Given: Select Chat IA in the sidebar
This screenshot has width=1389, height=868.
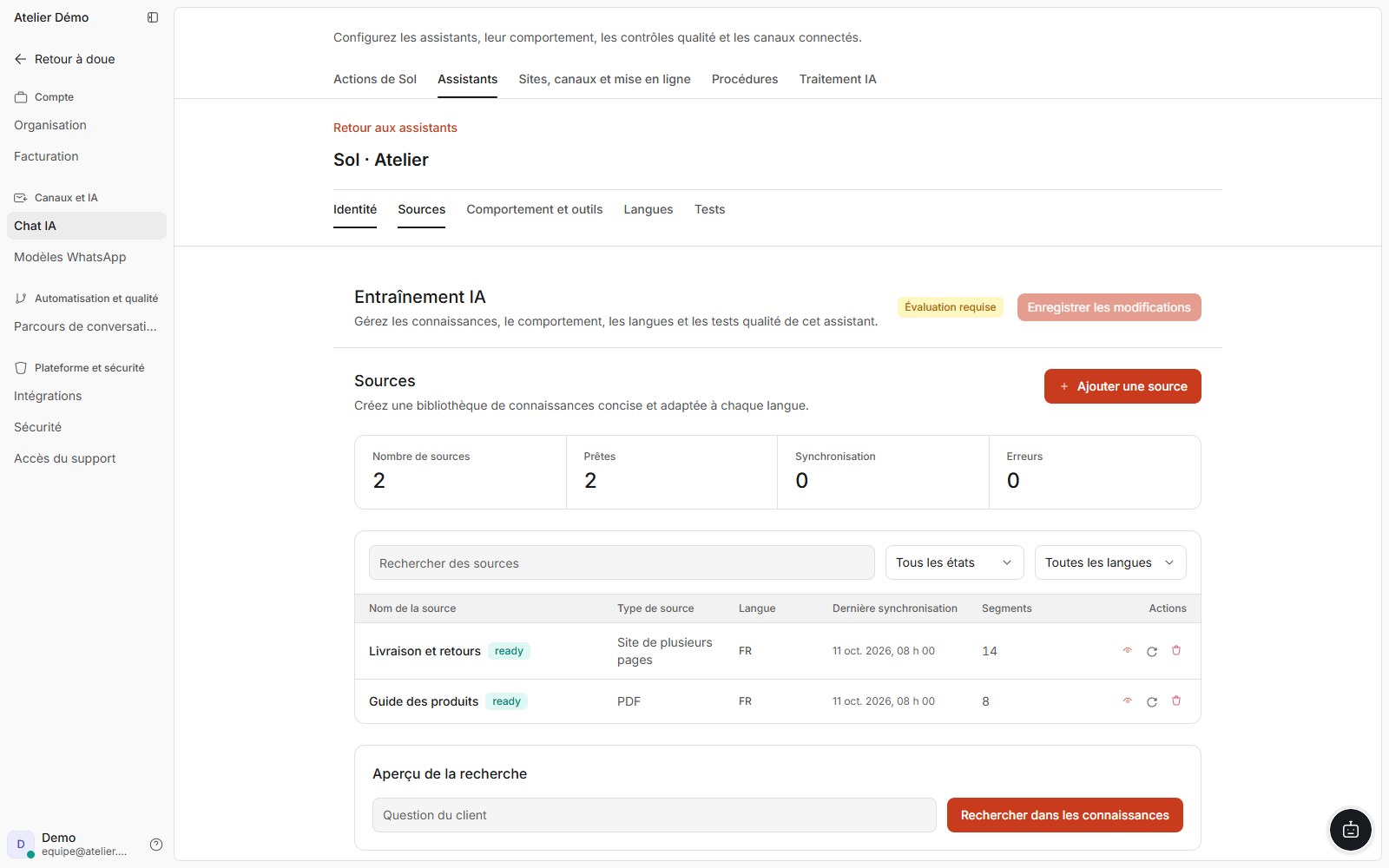Looking at the screenshot, I should (x=87, y=226).
